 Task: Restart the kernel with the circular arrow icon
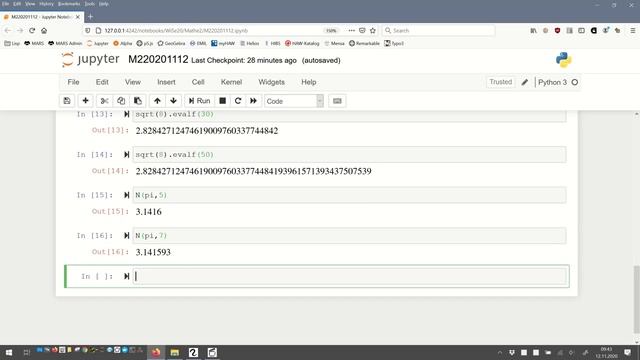(x=238, y=101)
